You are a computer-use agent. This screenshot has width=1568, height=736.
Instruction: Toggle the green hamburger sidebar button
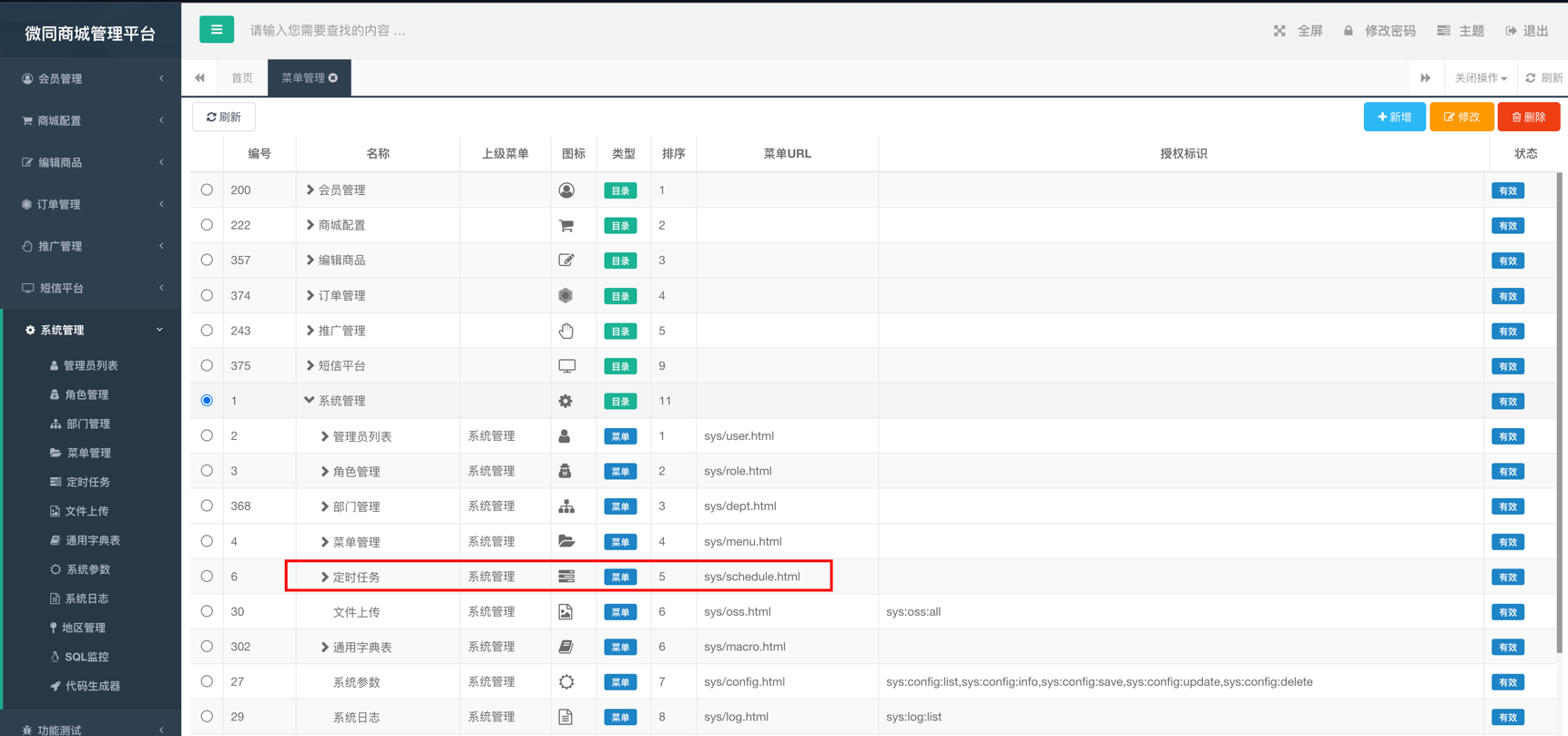[217, 30]
